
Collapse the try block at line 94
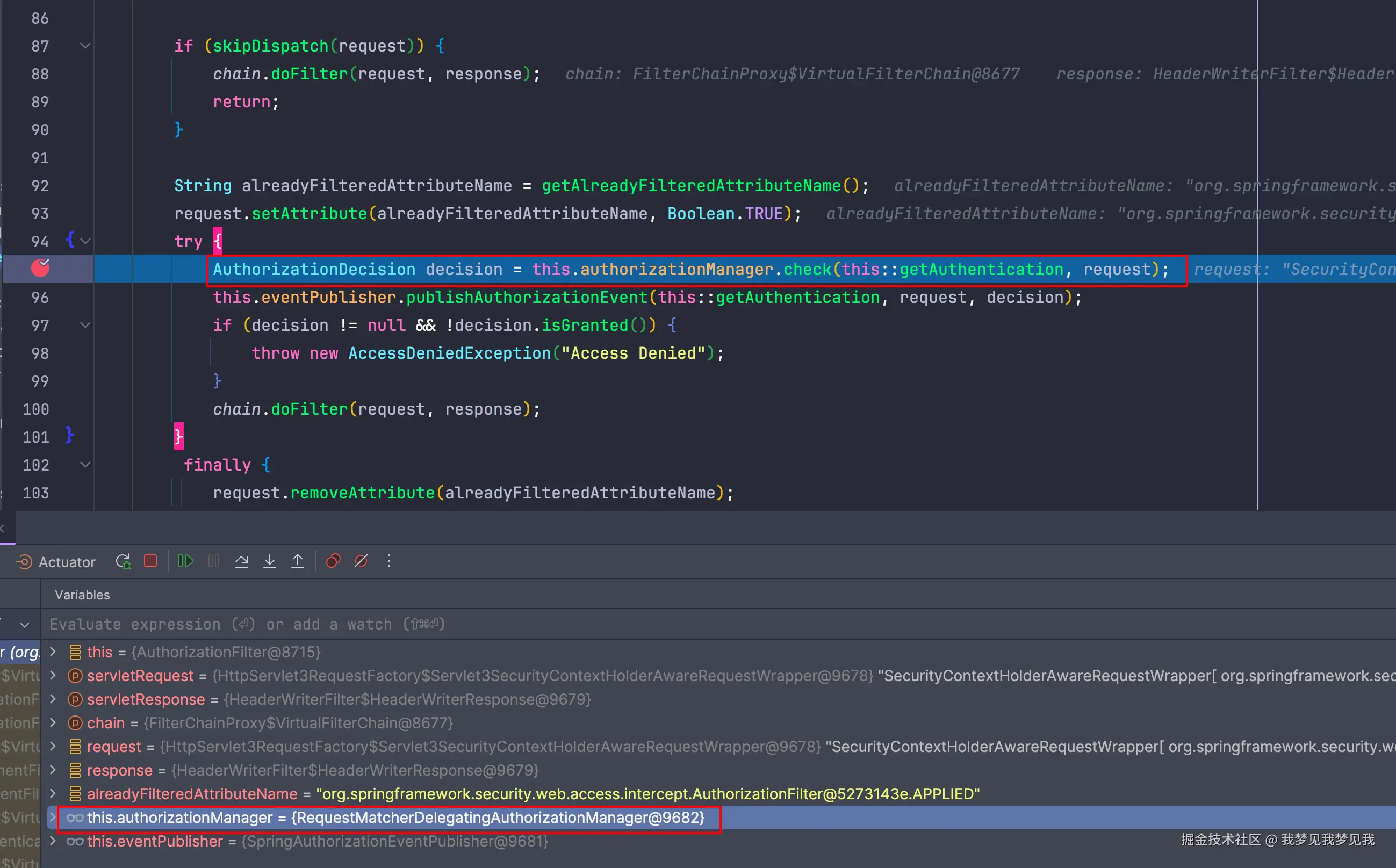[x=85, y=241]
